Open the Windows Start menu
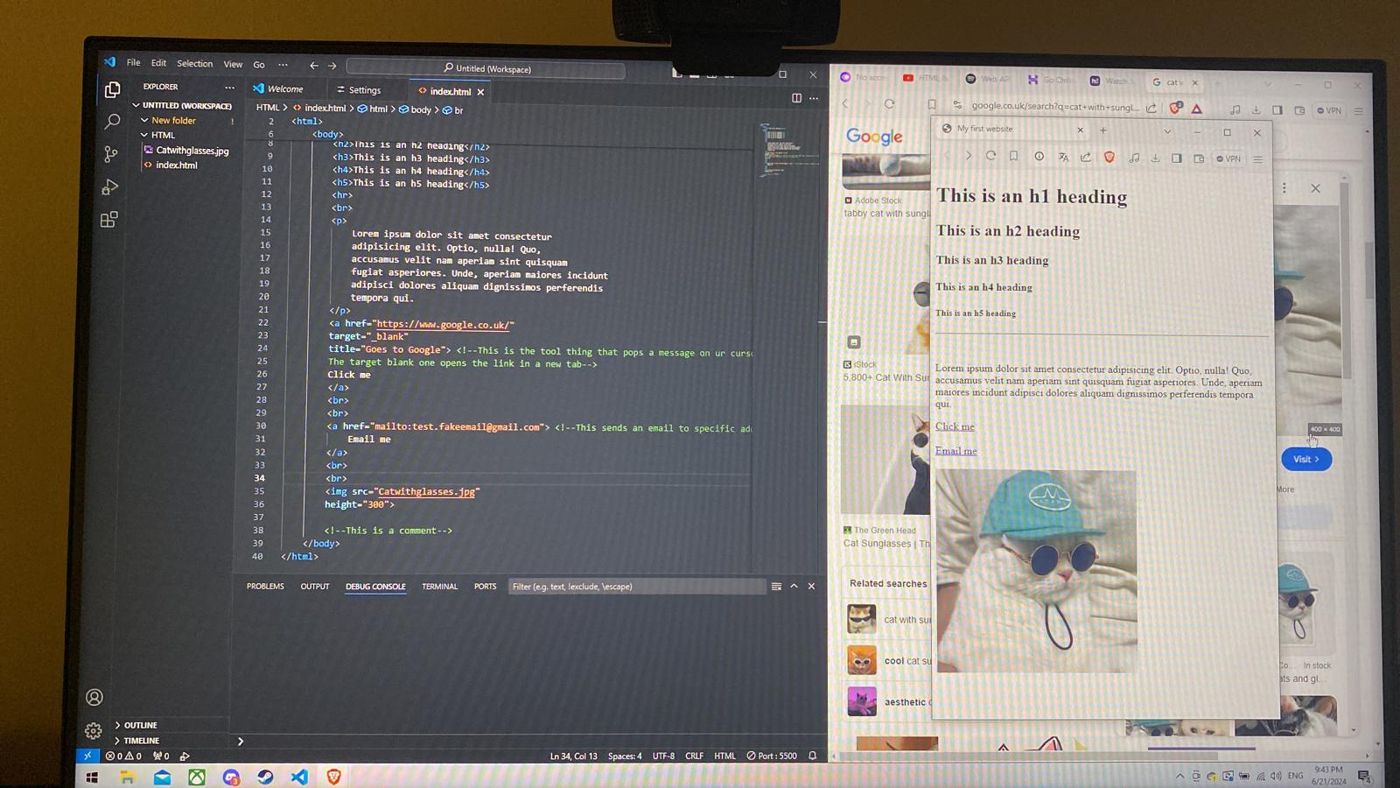 click(92, 777)
